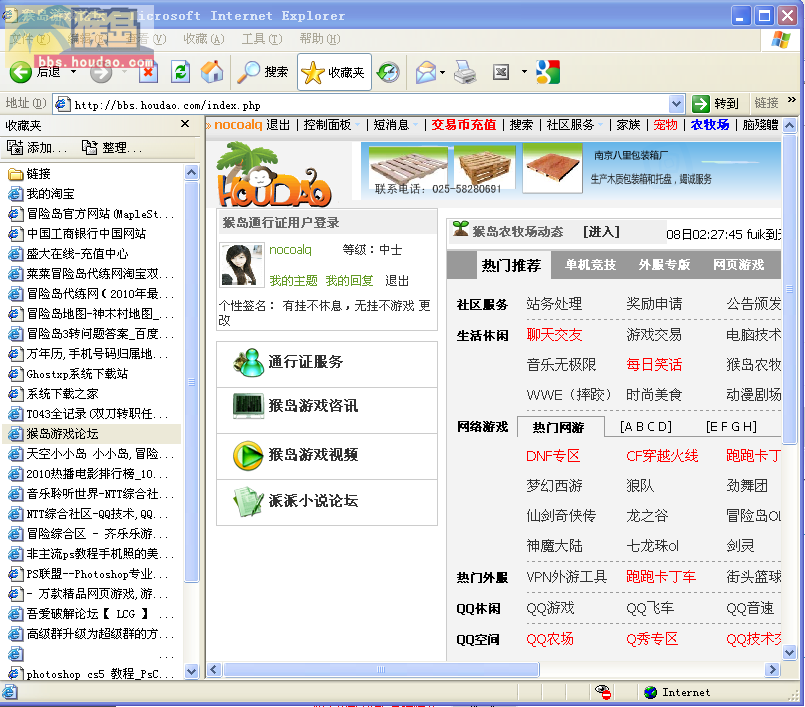Click the QQ农场 link
The height and width of the screenshot is (707, 805).
[x=550, y=639]
